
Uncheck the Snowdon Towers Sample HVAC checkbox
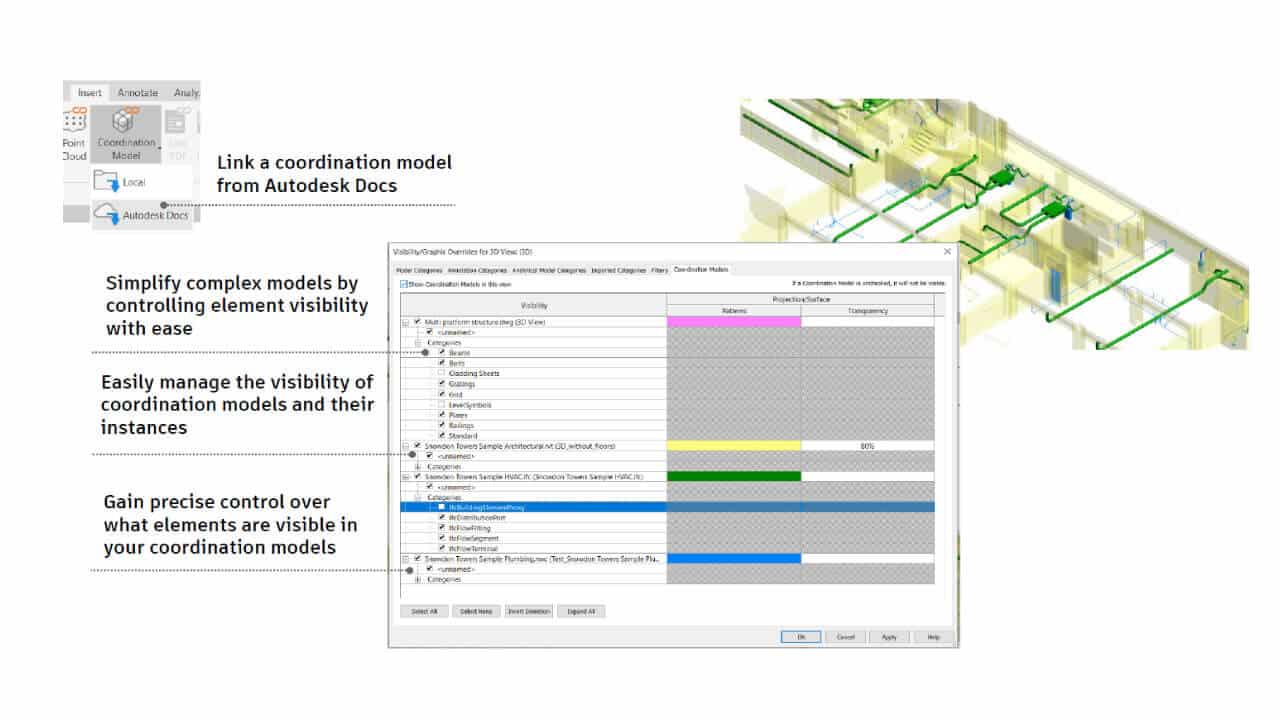(x=417, y=477)
